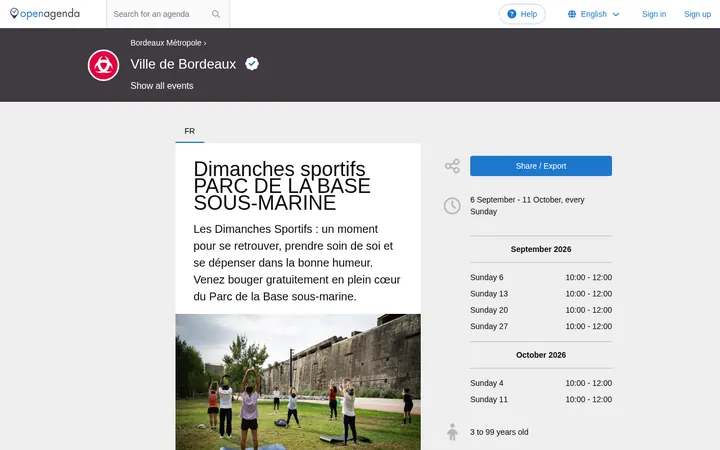720x450 pixels.
Task: Select the Dimanches sportifs event title
Action: coord(281,186)
